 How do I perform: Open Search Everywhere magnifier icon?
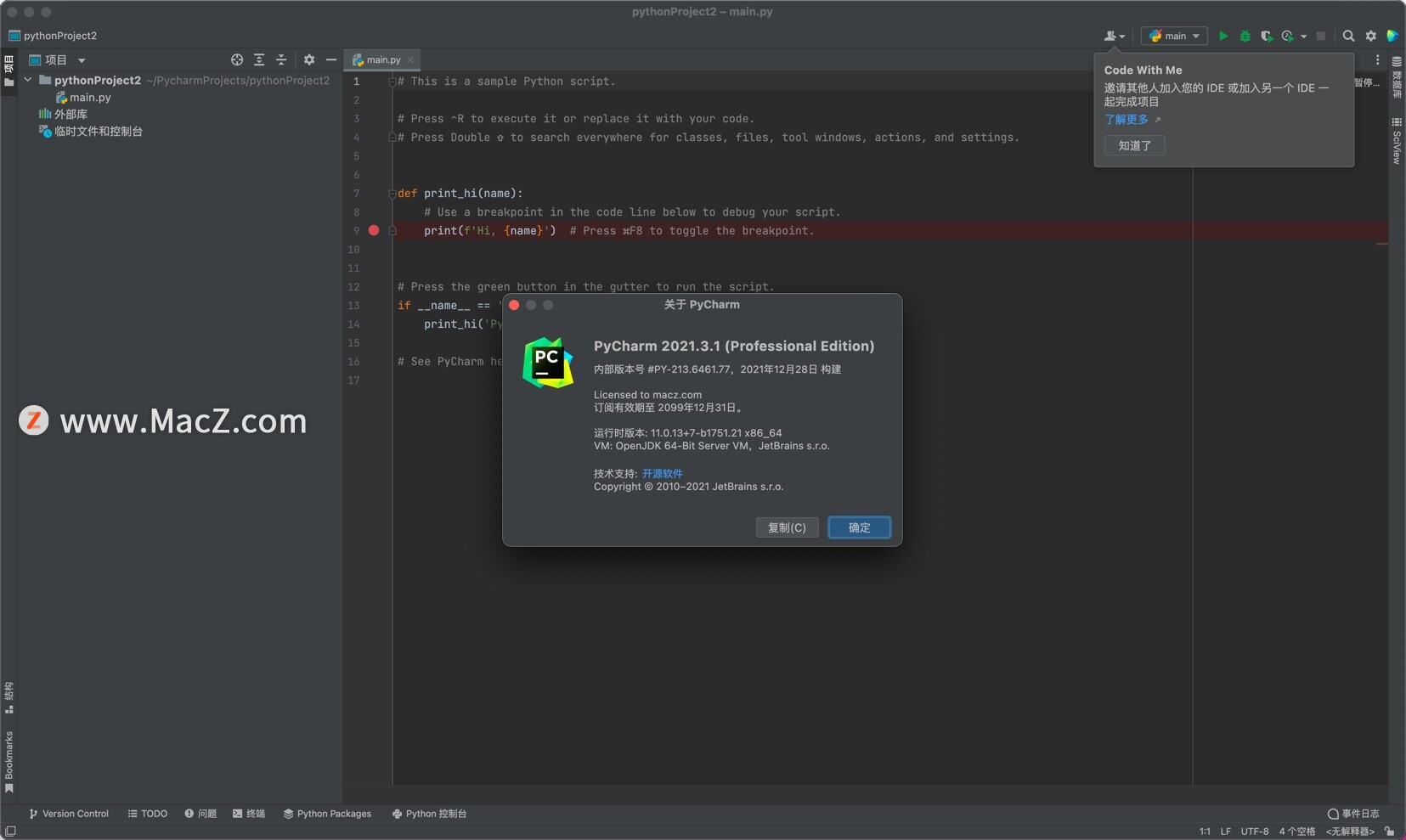click(1348, 36)
